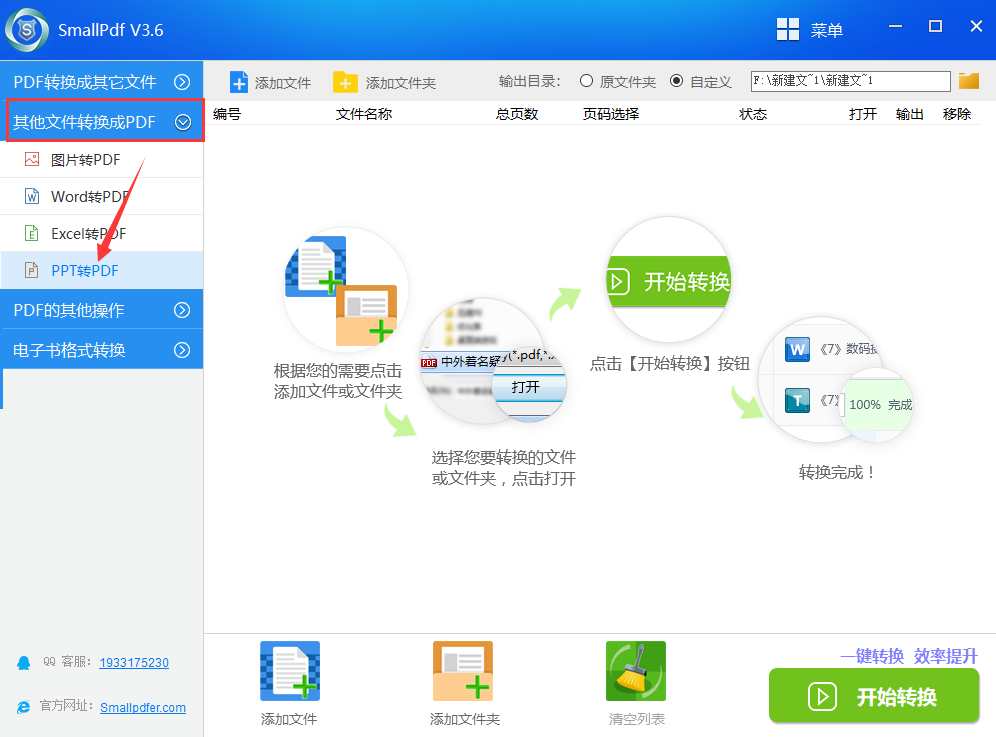
Task: Click the SmallPdf V3.6 title text
Action: point(111,30)
